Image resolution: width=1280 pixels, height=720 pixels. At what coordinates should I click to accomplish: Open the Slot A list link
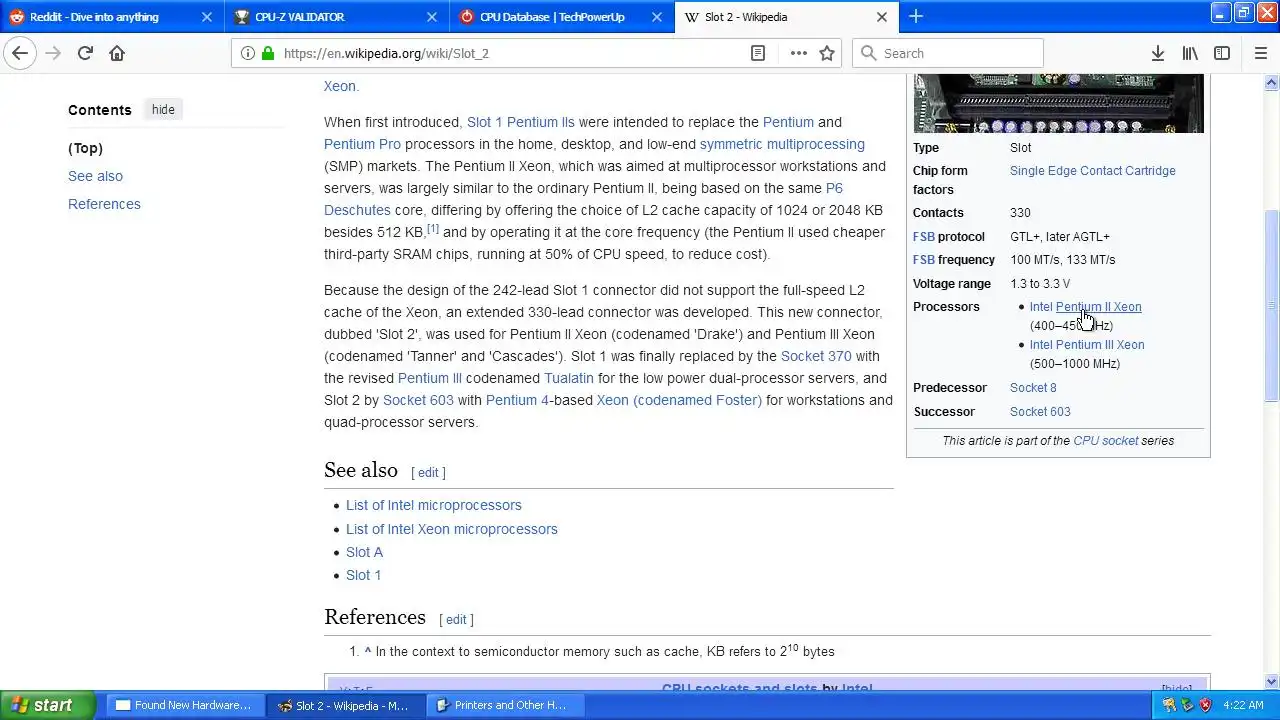coord(364,552)
